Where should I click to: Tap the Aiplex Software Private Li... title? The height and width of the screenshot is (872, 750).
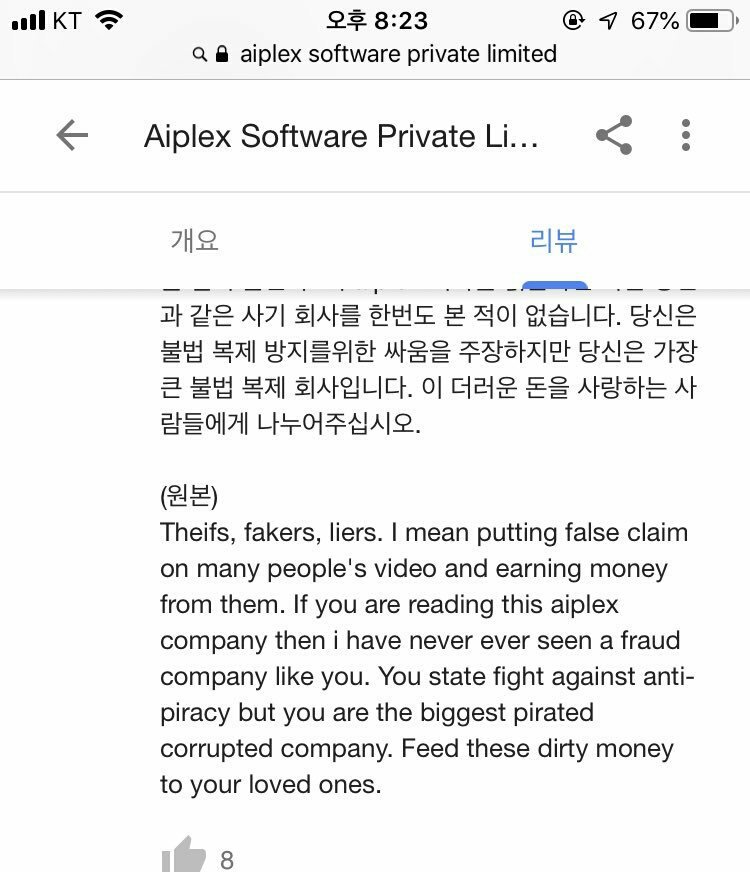(x=341, y=136)
